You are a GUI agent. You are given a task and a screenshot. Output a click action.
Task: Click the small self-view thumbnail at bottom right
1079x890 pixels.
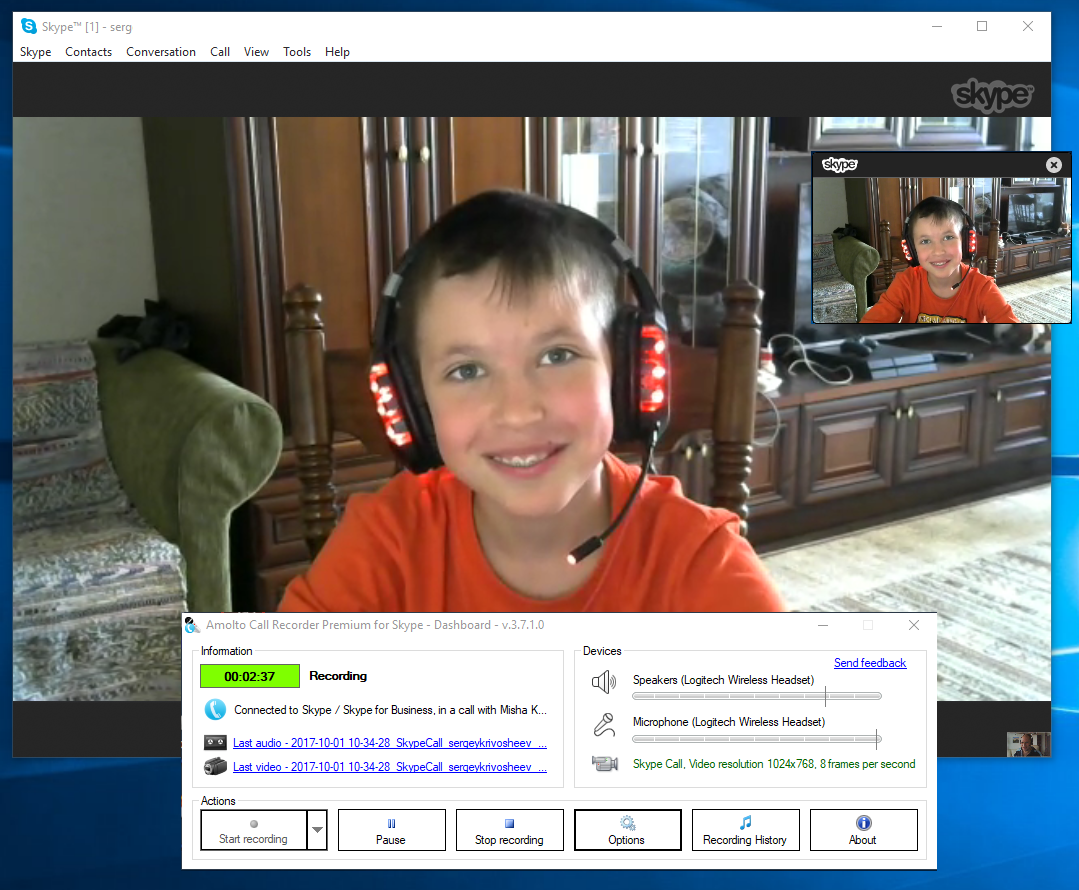point(1028,744)
